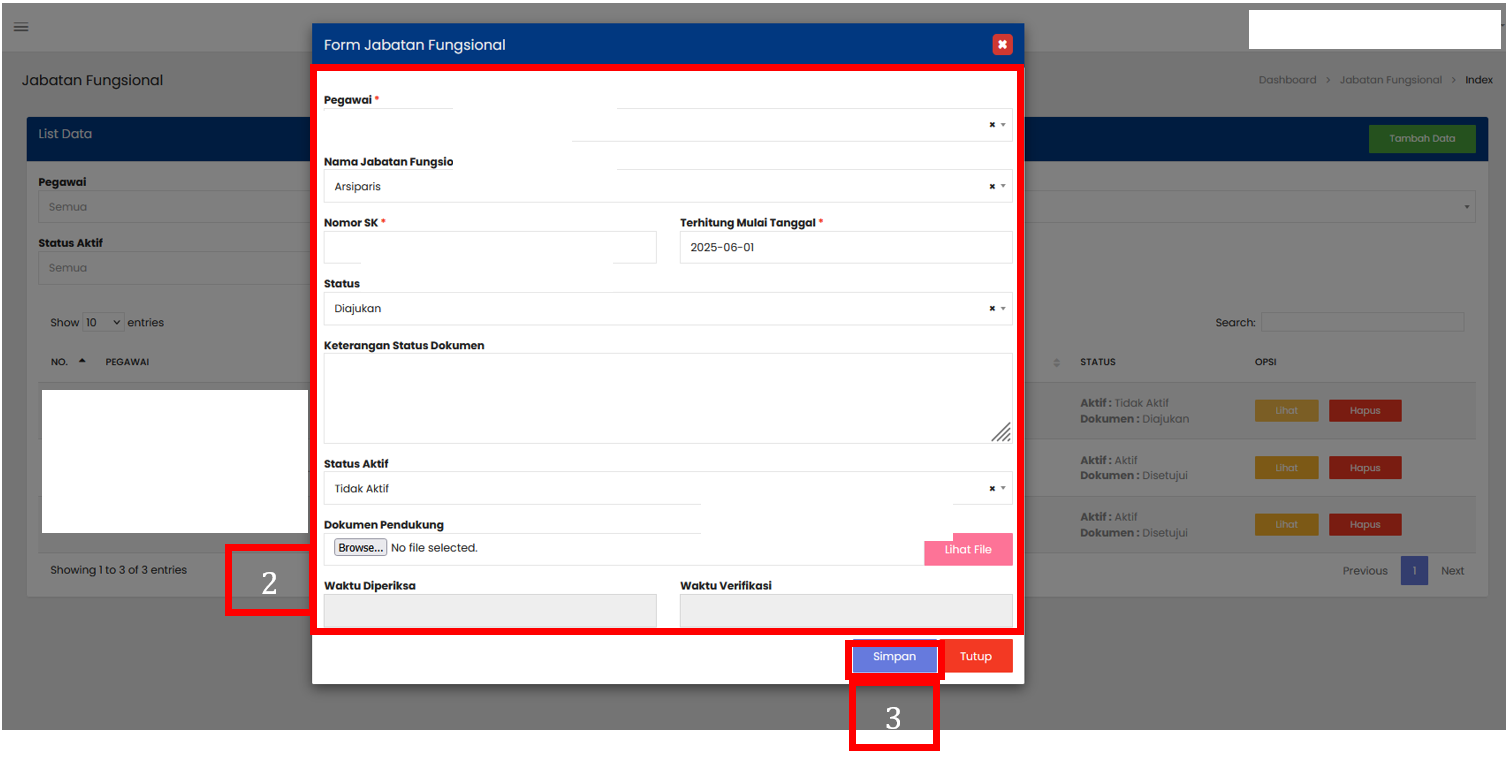Screen dimensions: 1511x757
Task: Change the show entries count selector
Action: 103,322
